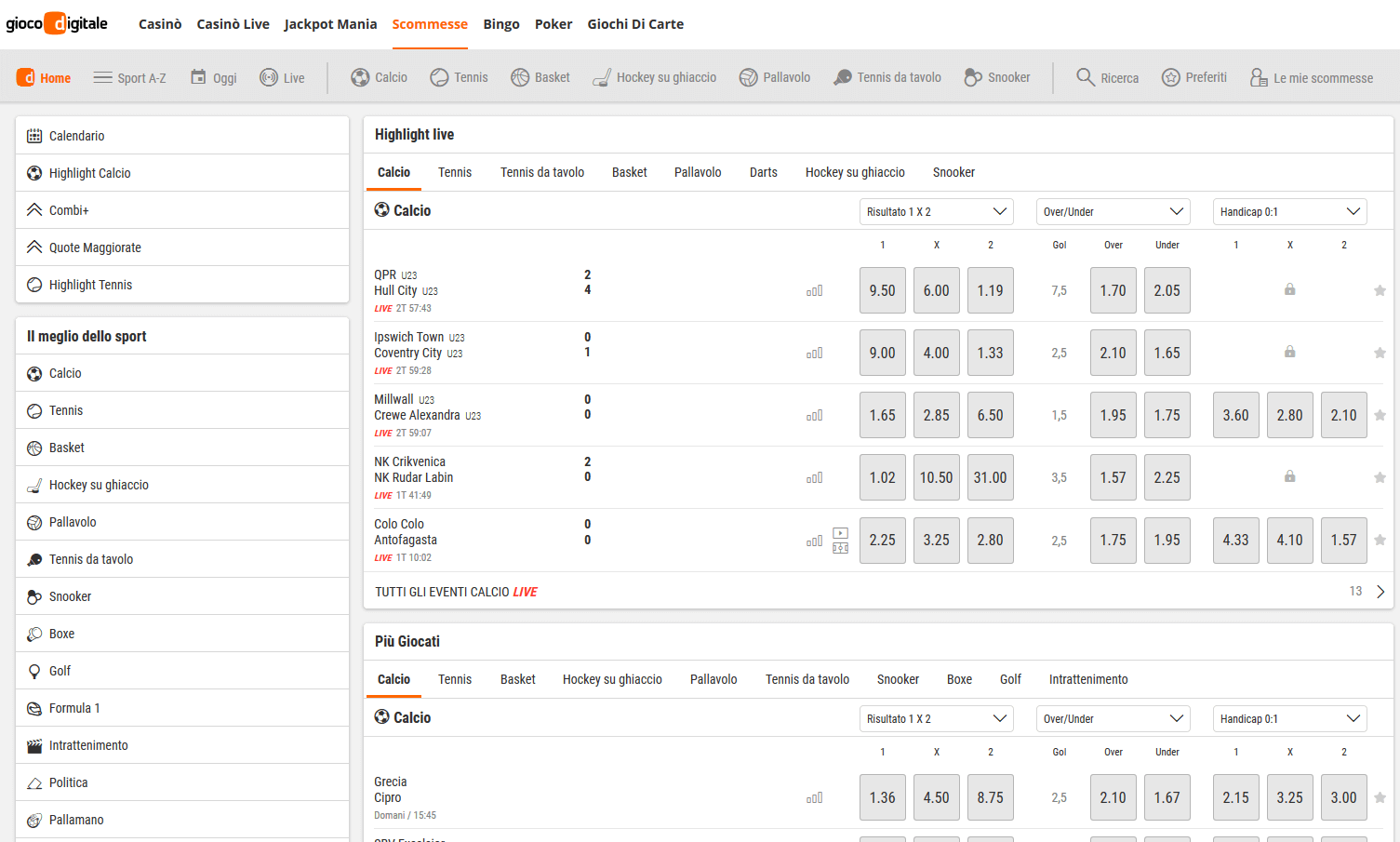The width and height of the screenshot is (1400, 842).
Task: Open Handicap 0:1 dropdown in Più Giocati
Action: click(1290, 719)
